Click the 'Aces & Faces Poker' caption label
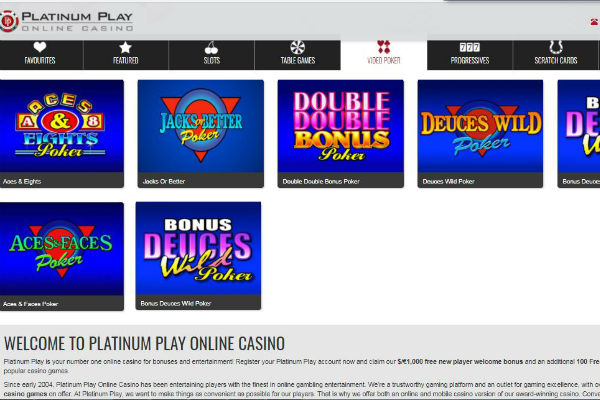The height and width of the screenshot is (400, 600). coord(31,304)
